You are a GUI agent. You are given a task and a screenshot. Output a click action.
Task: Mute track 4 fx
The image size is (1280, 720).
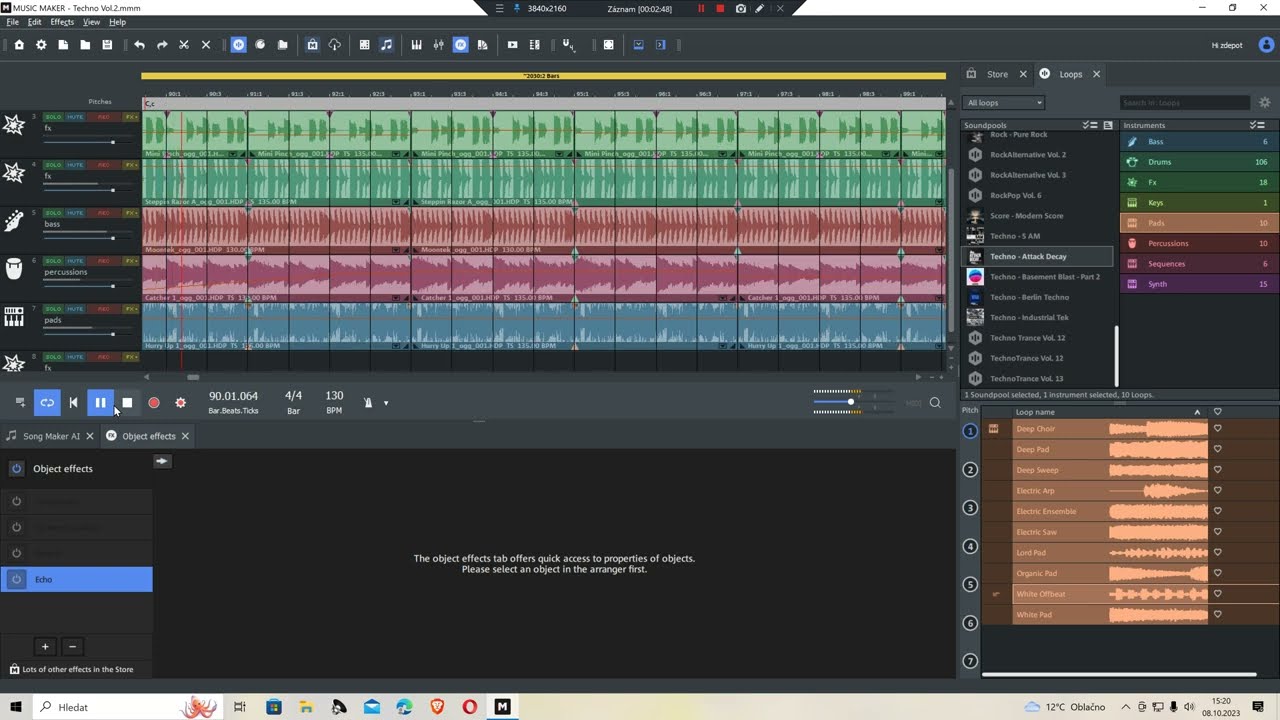pyautogui.click(x=75, y=165)
